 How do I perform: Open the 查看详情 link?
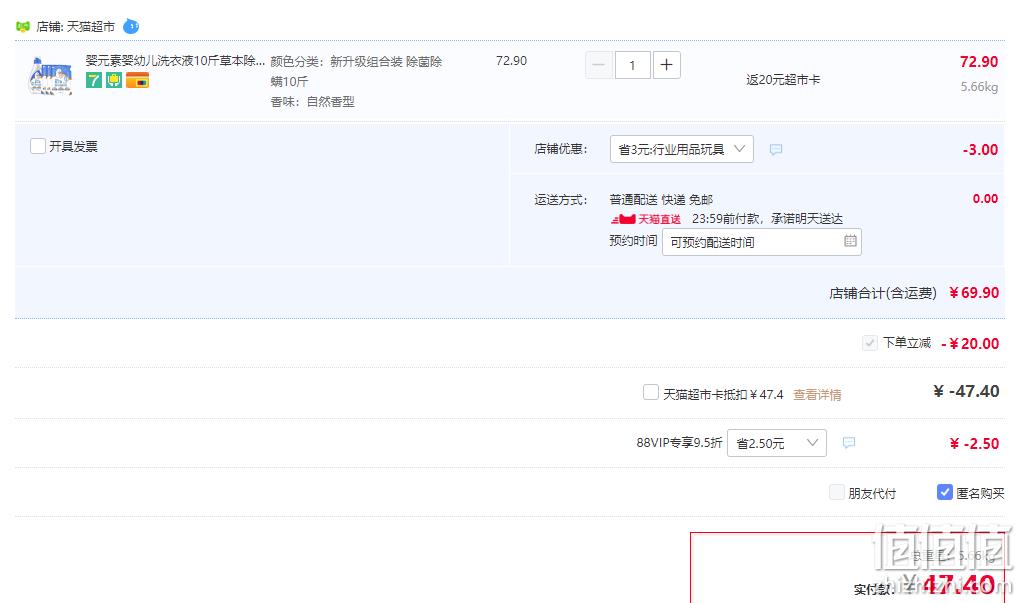817,394
